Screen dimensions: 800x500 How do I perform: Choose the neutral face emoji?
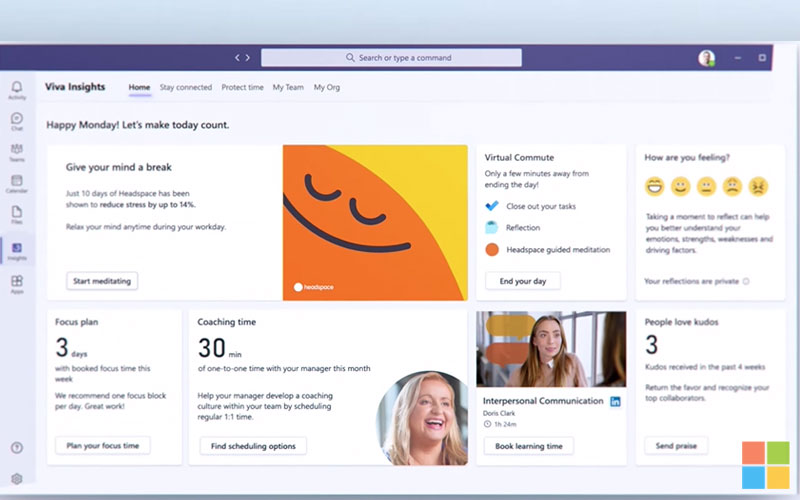tap(707, 186)
